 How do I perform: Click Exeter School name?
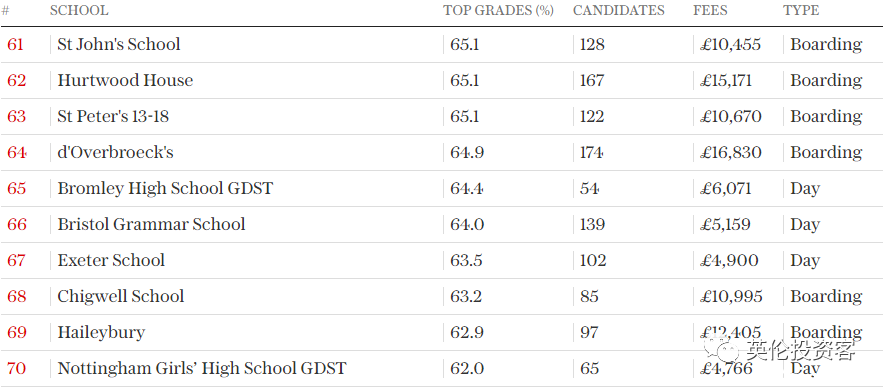pos(111,260)
